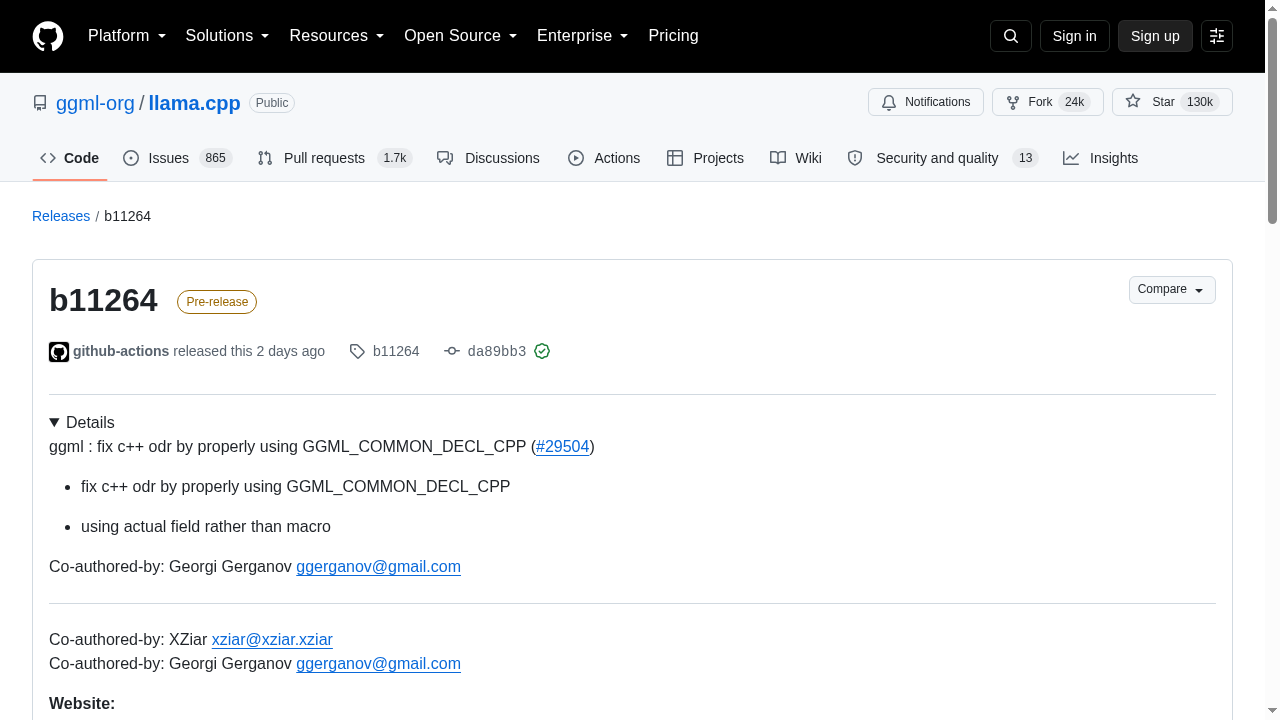Open the Pricing page
Viewport: 1280px width, 720px height.
click(x=673, y=36)
